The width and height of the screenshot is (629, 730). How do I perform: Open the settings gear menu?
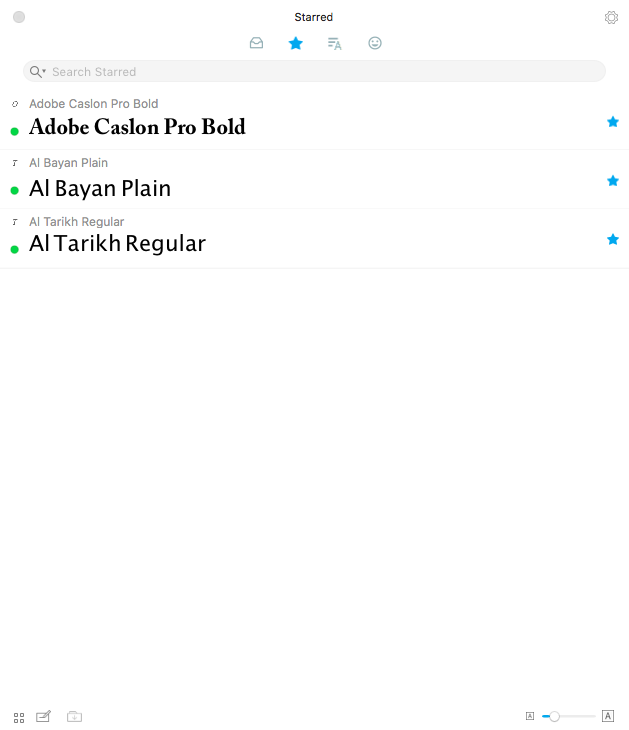[x=611, y=17]
